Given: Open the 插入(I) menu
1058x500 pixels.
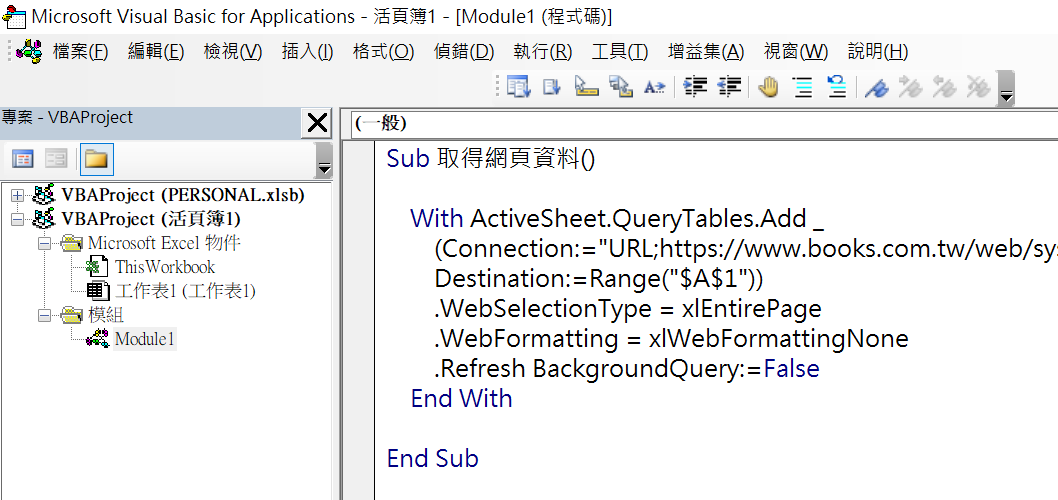Looking at the screenshot, I should pos(307,51).
